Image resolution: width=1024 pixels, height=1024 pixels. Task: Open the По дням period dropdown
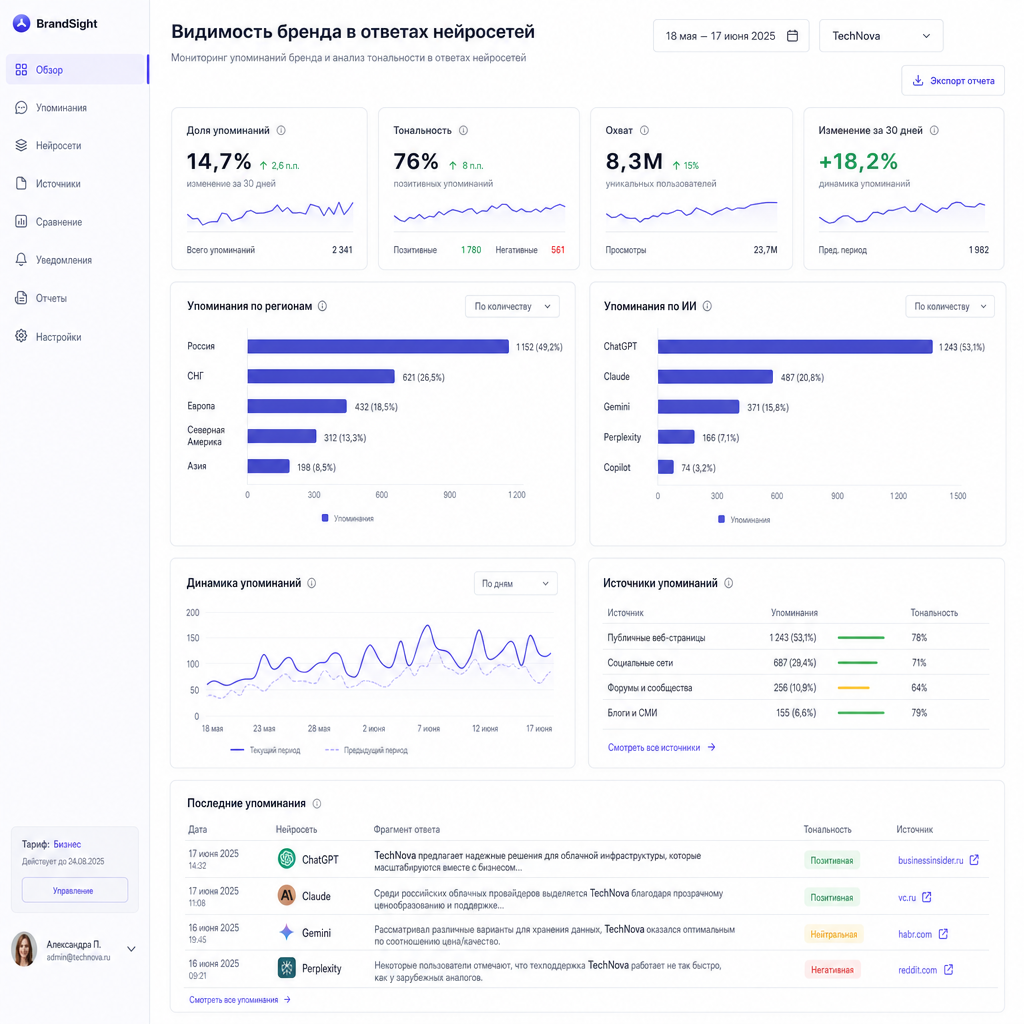pyautogui.click(x=515, y=583)
